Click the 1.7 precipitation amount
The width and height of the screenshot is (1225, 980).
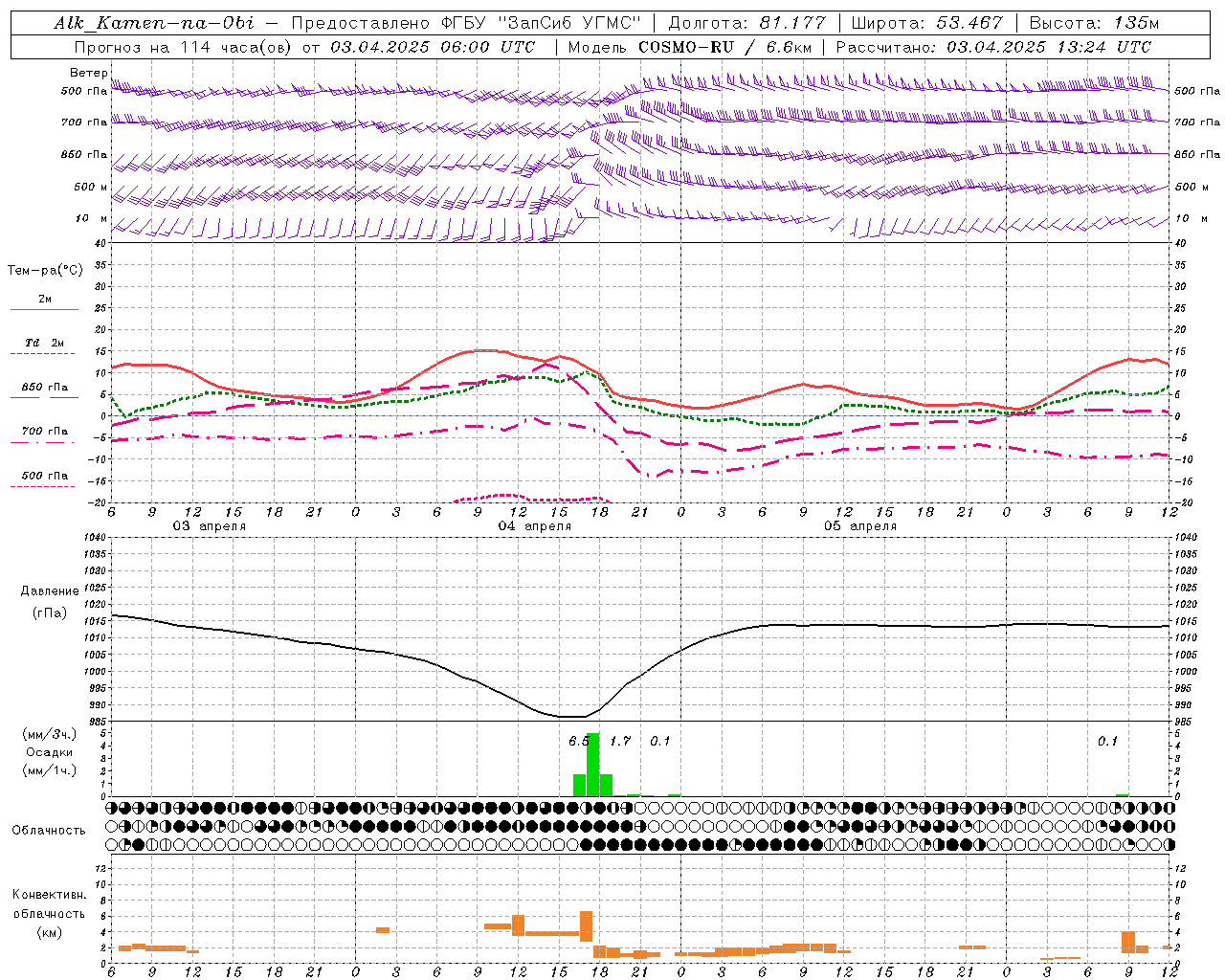coord(620,741)
